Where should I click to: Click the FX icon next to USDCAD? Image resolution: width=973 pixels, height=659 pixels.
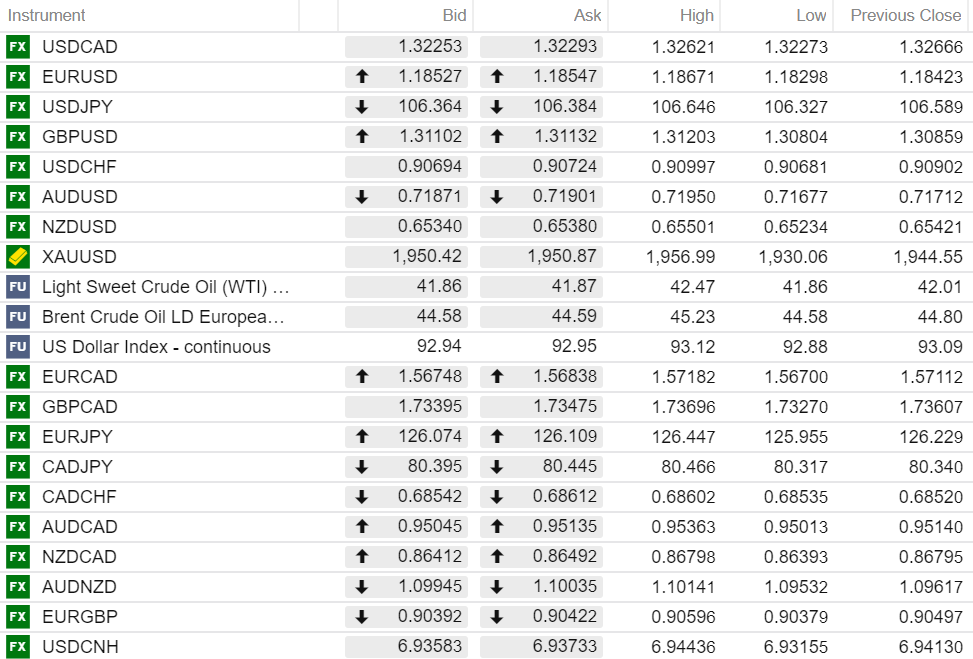(17, 47)
